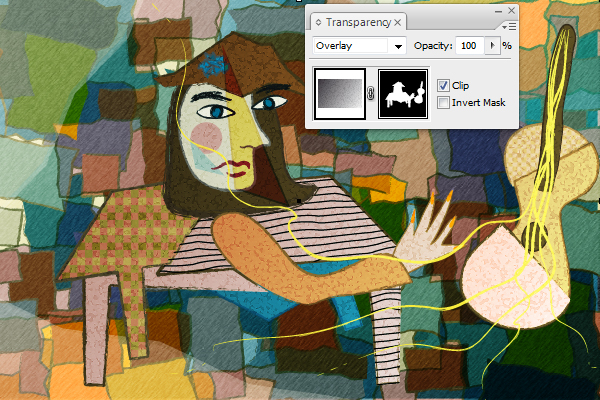The image size is (600, 400).
Task: Uncheck the Clip checkbox
Action: [443, 86]
